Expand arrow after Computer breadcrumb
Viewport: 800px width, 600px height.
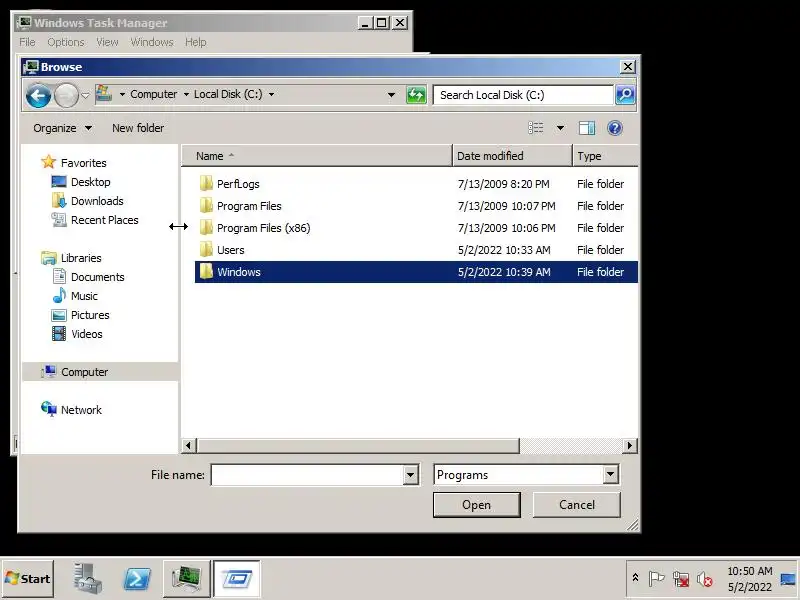click(x=186, y=94)
